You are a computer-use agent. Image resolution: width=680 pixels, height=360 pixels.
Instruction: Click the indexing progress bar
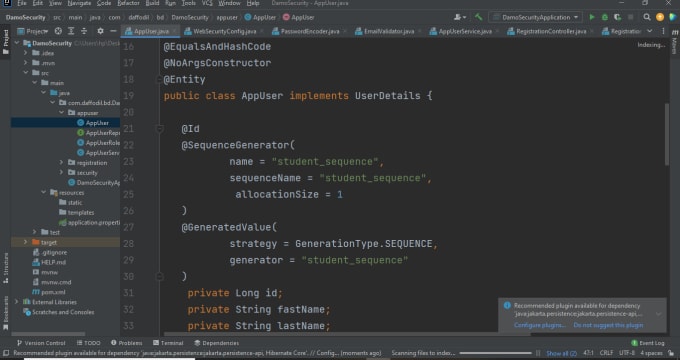[x=495, y=353]
